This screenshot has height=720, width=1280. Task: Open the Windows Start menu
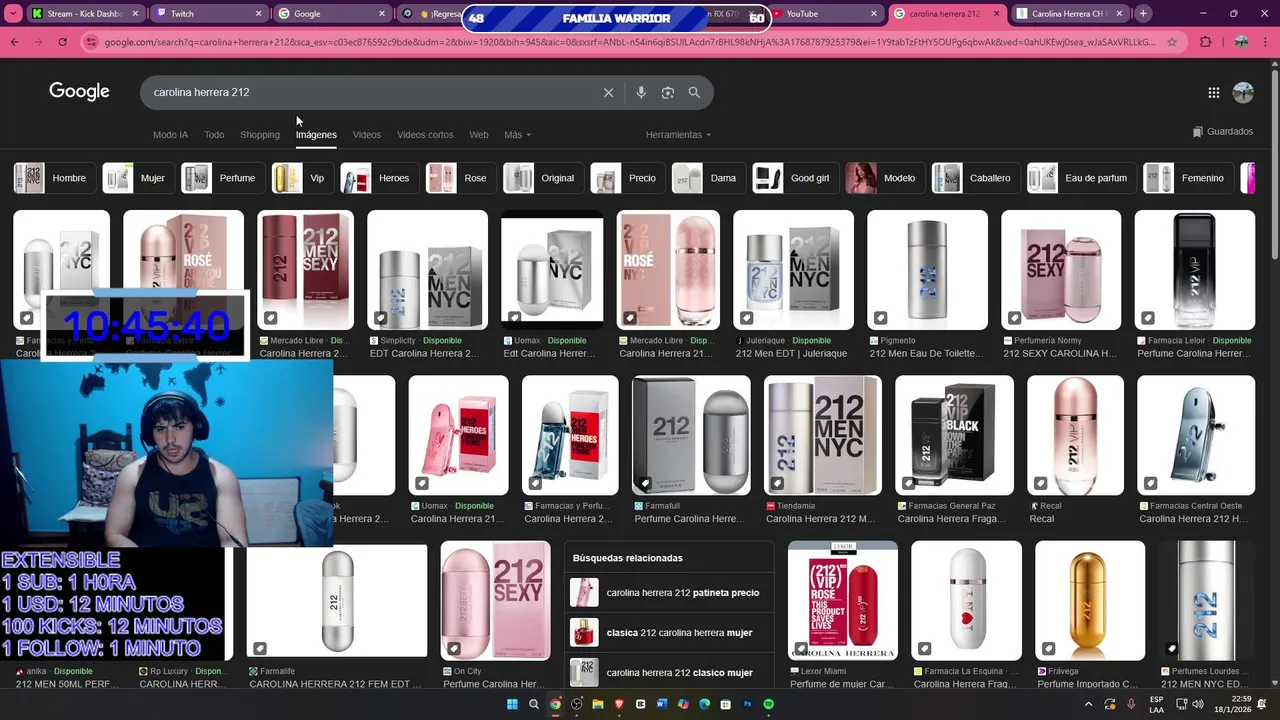(x=512, y=704)
